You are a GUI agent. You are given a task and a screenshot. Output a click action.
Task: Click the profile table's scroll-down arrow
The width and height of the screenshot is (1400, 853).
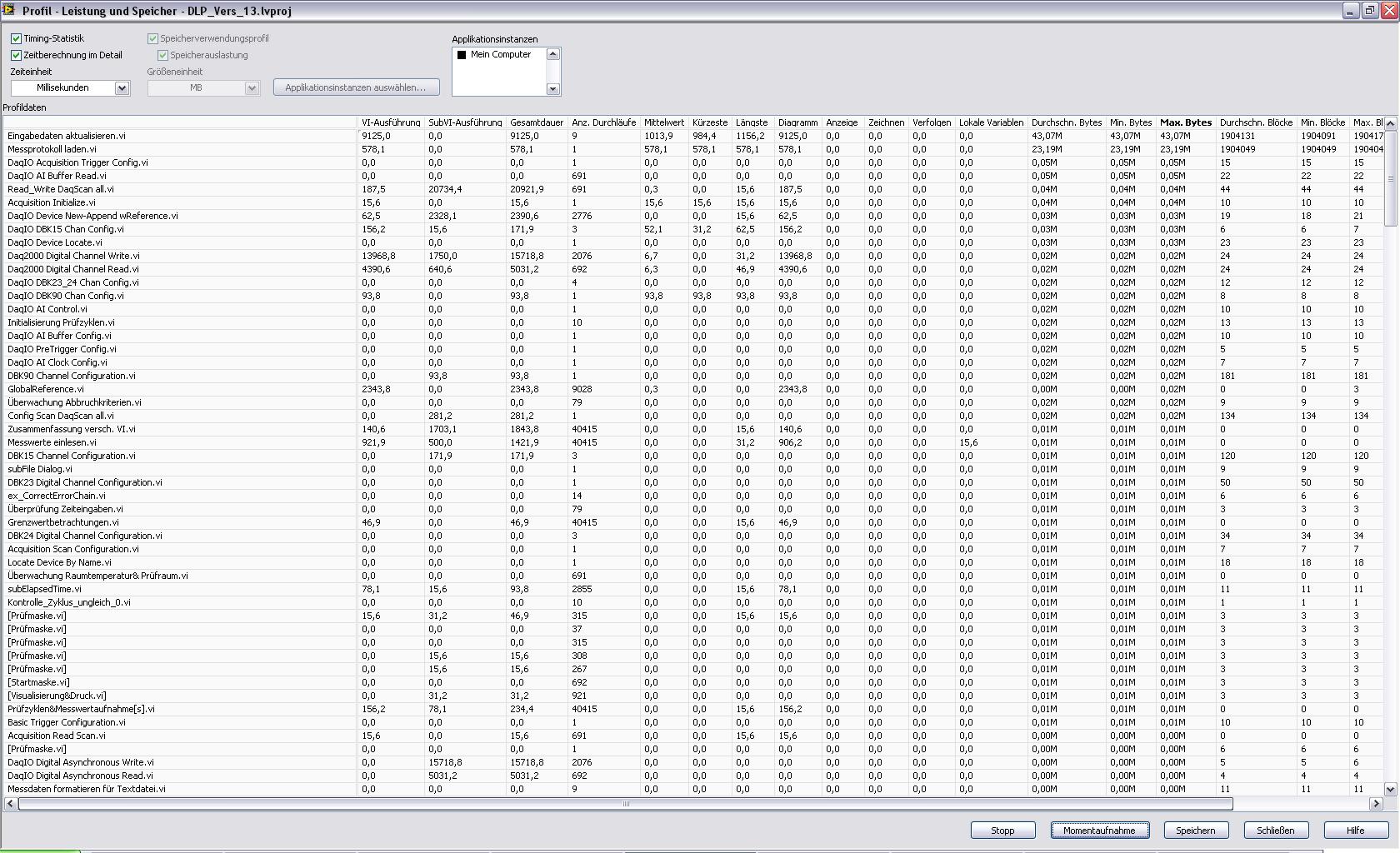(1390, 789)
